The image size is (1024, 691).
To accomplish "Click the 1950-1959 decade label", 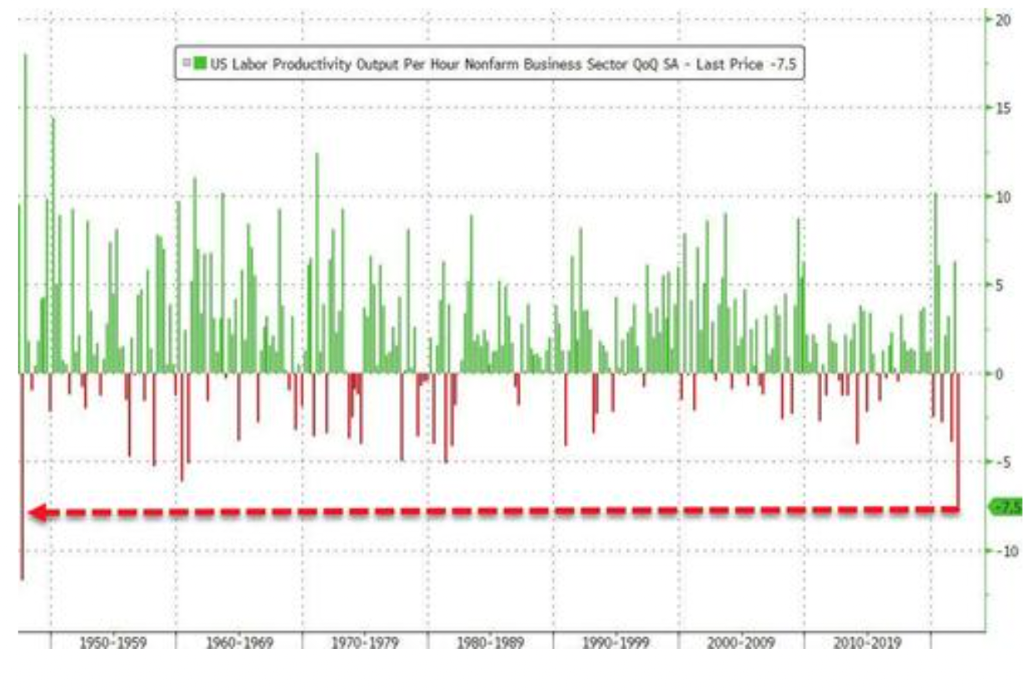I will [x=113, y=643].
